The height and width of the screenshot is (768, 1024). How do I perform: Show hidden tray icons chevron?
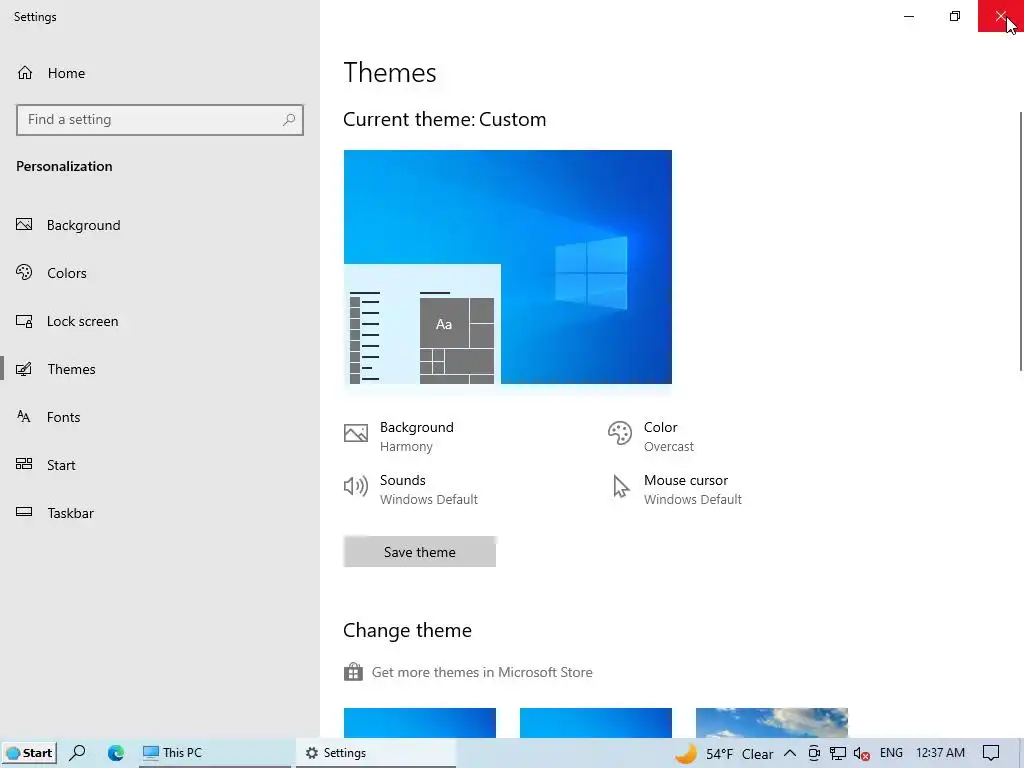point(790,753)
